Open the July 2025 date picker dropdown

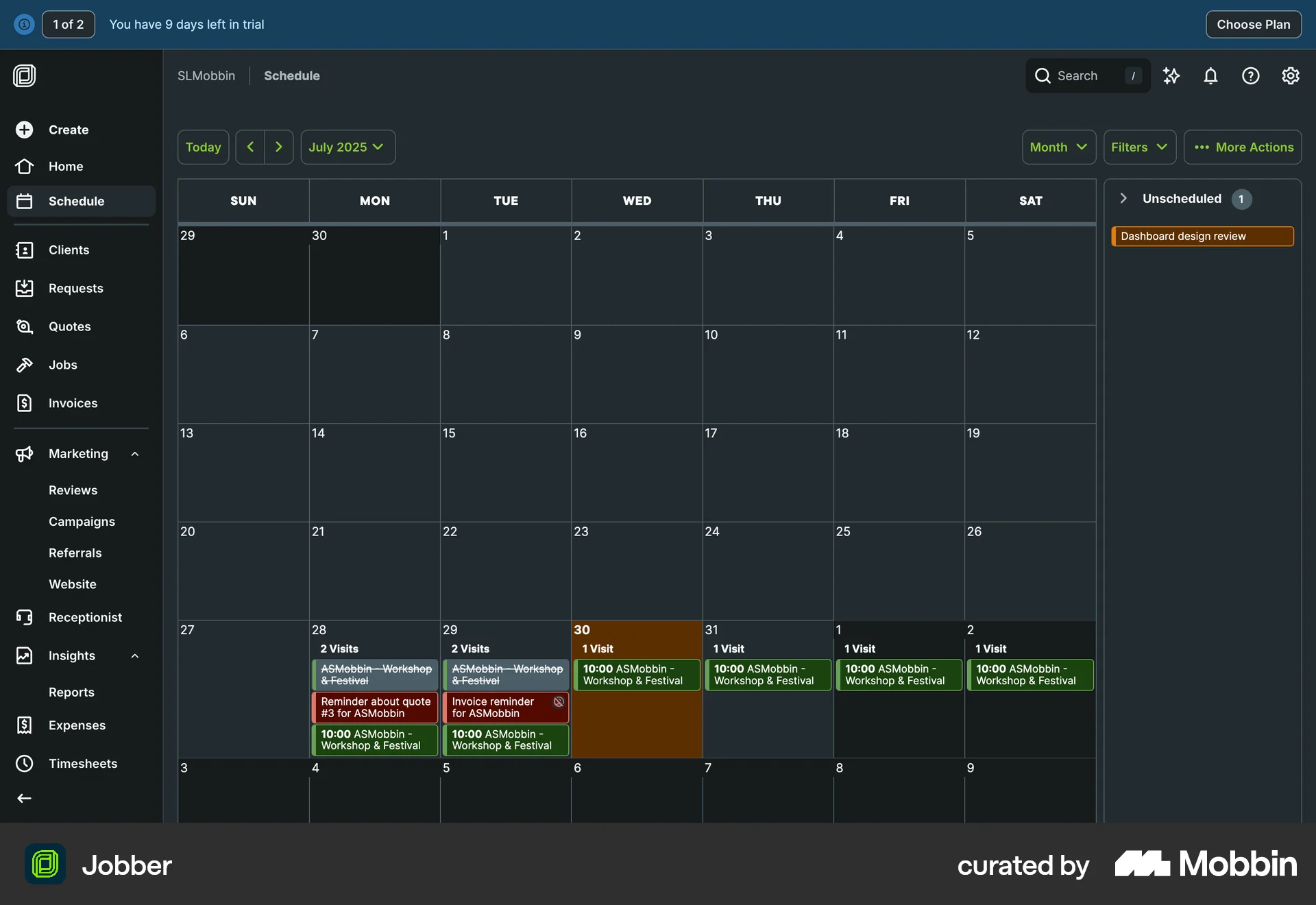348,147
